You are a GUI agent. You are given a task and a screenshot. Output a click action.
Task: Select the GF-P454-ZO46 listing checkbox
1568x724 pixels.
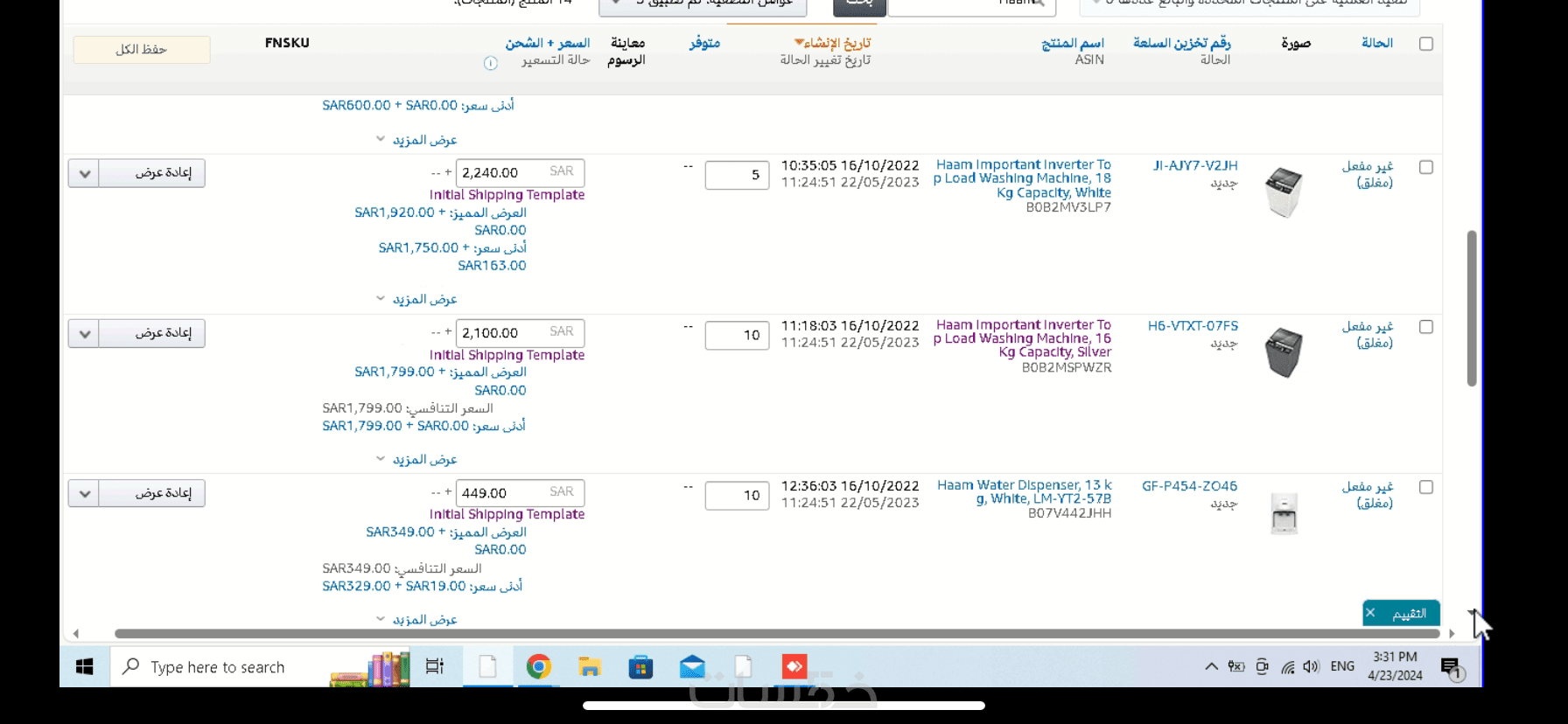[x=1426, y=487]
